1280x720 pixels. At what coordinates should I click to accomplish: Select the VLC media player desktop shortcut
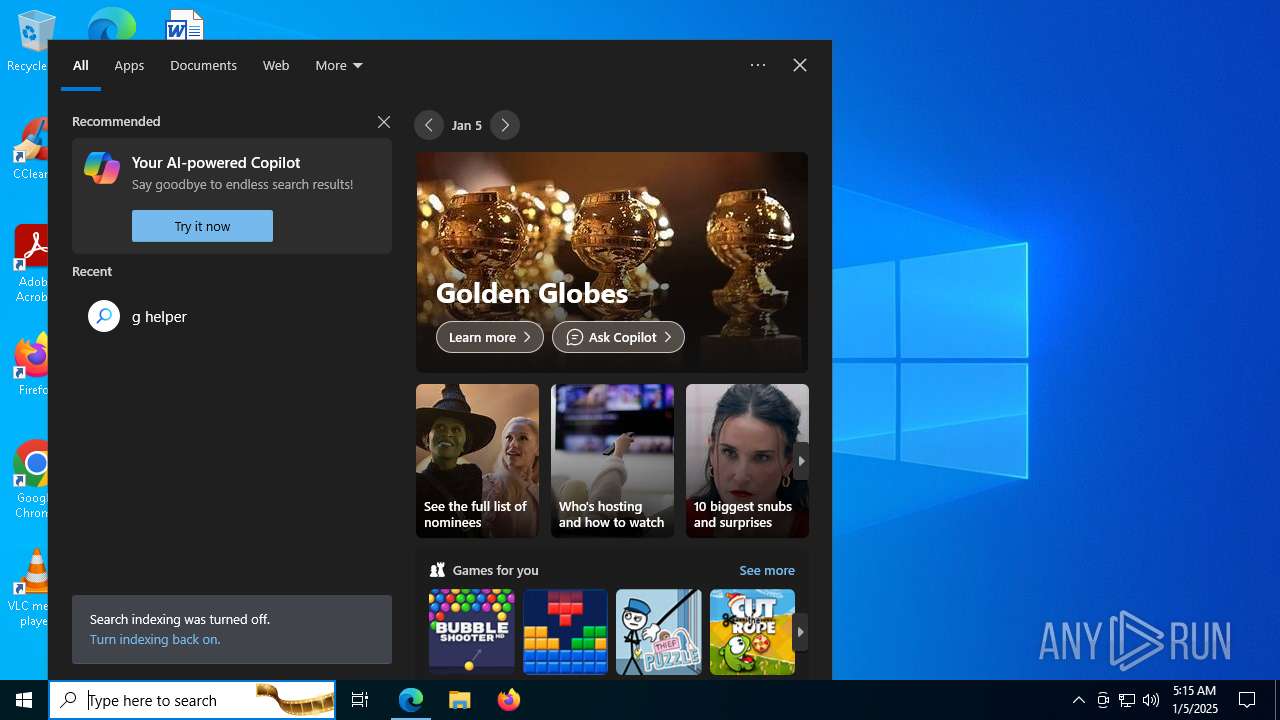click(x=31, y=588)
